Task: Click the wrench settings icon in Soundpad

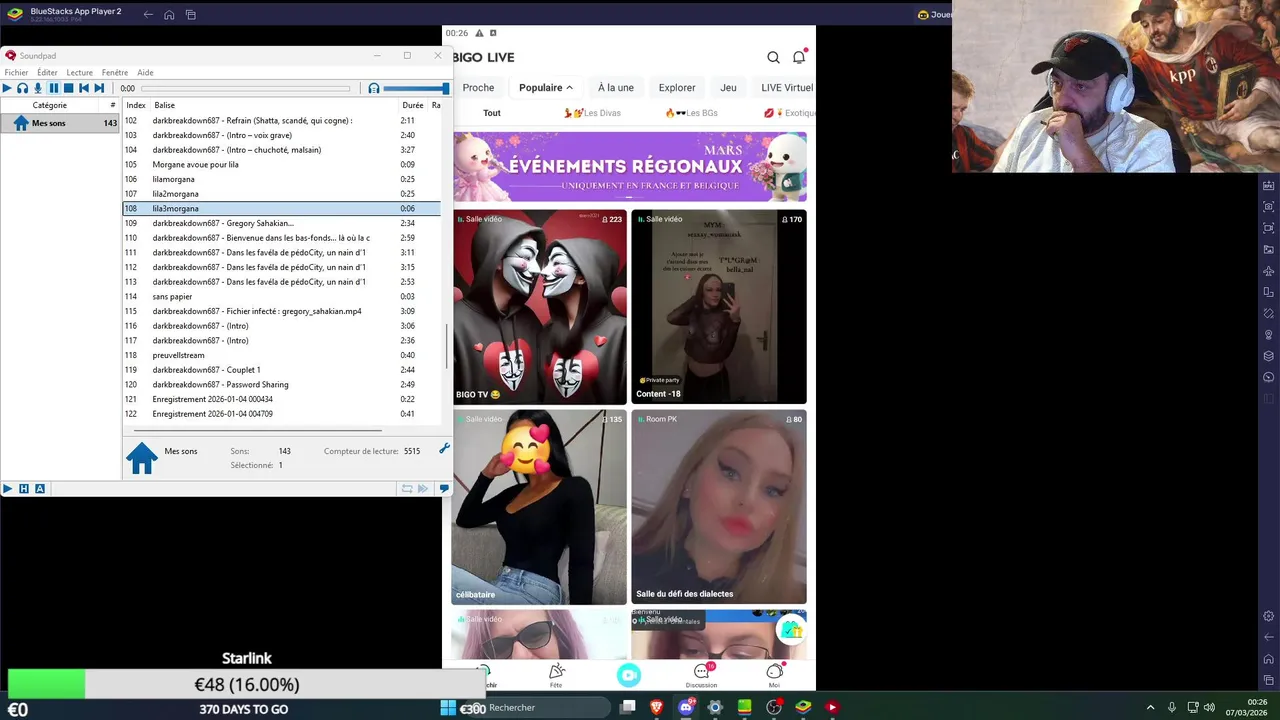Action: tap(445, 449)
